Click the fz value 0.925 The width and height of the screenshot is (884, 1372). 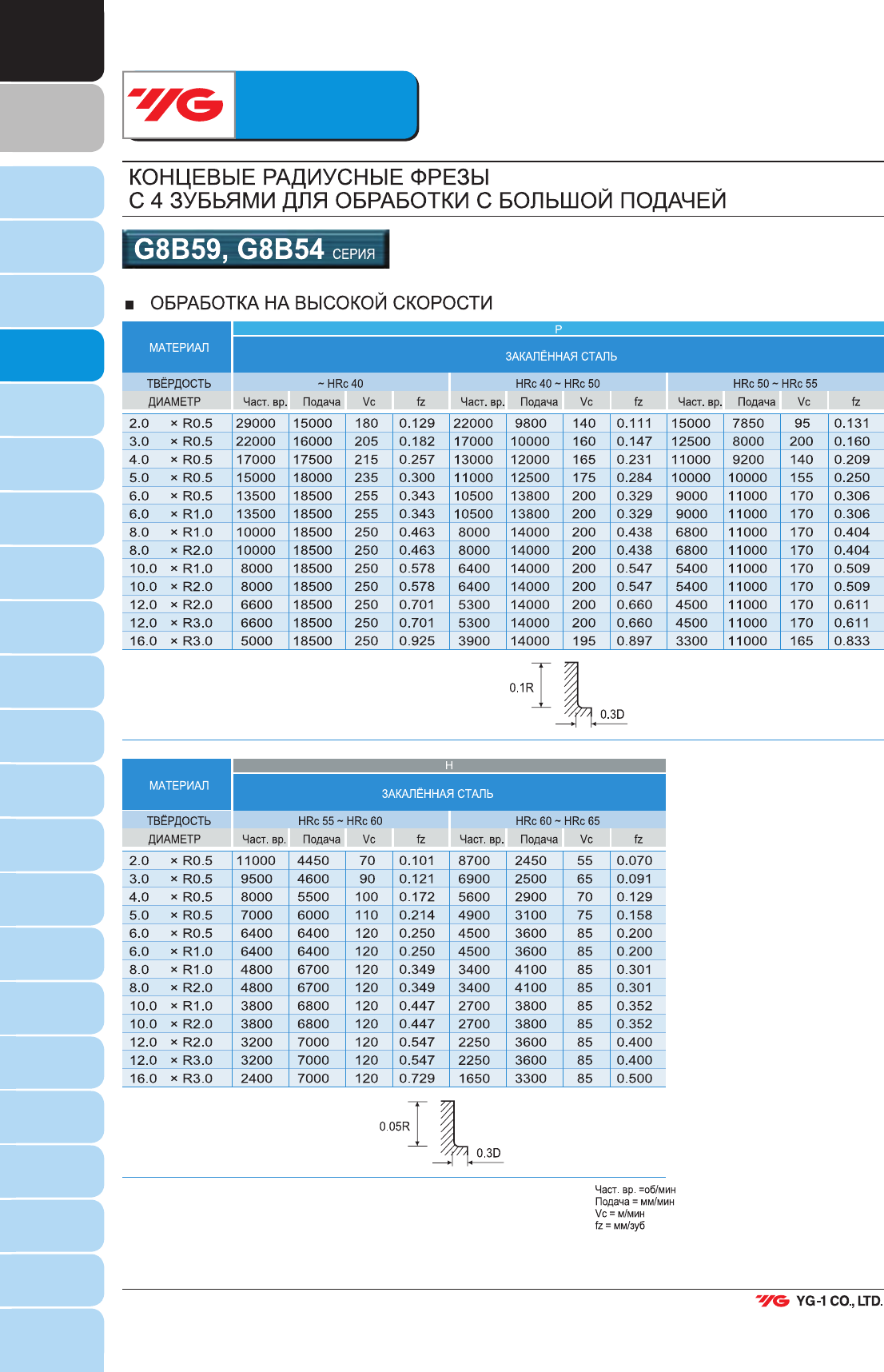click(x=417, y=640)
